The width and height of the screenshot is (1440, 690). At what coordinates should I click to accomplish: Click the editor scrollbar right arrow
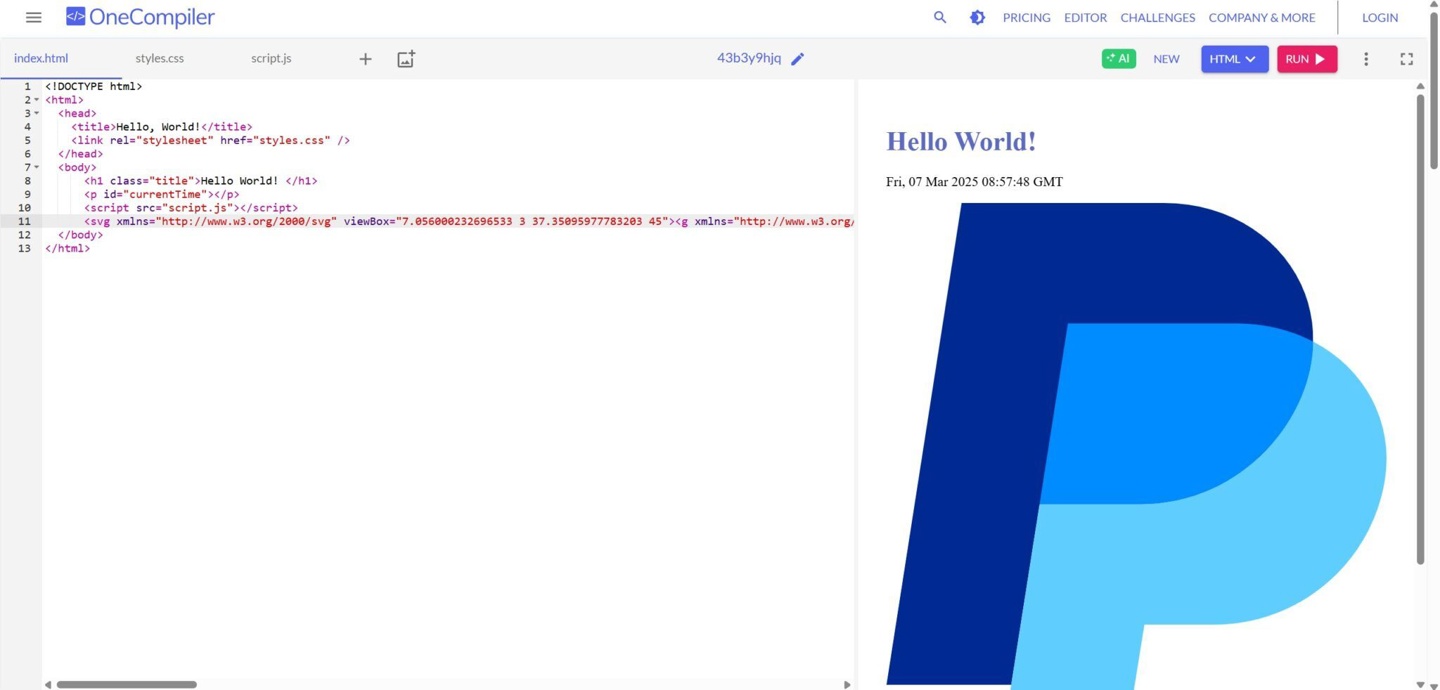pos(847,685)
